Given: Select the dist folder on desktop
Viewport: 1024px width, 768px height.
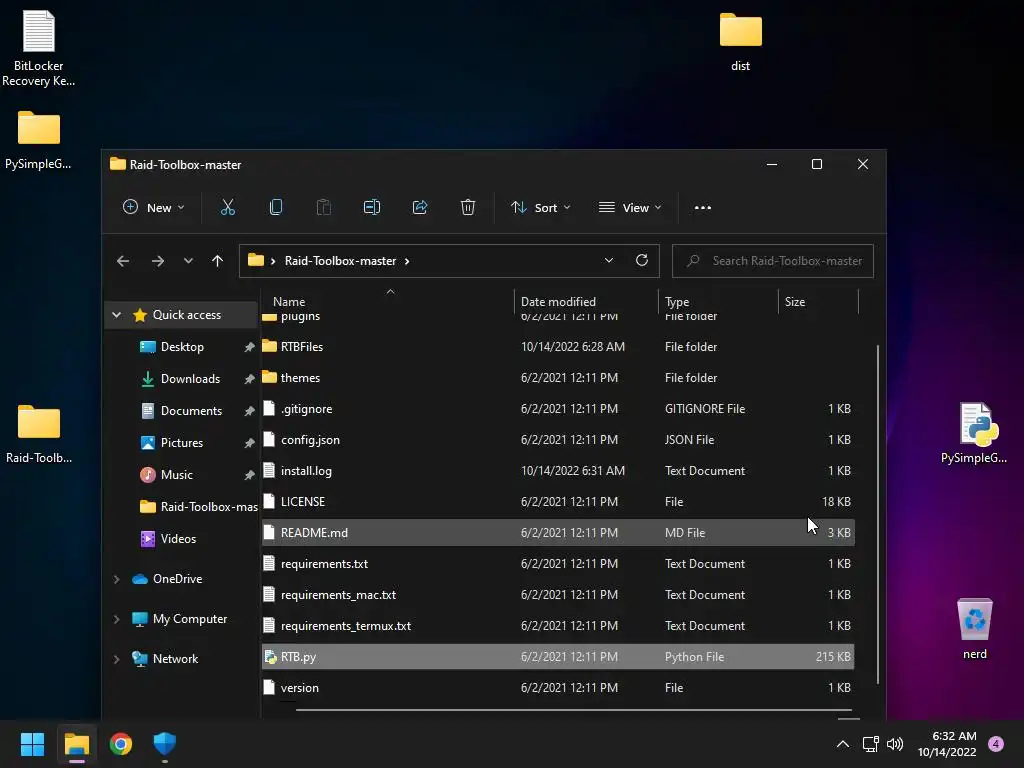Looking at the screenshot, I should coord(741,41).
